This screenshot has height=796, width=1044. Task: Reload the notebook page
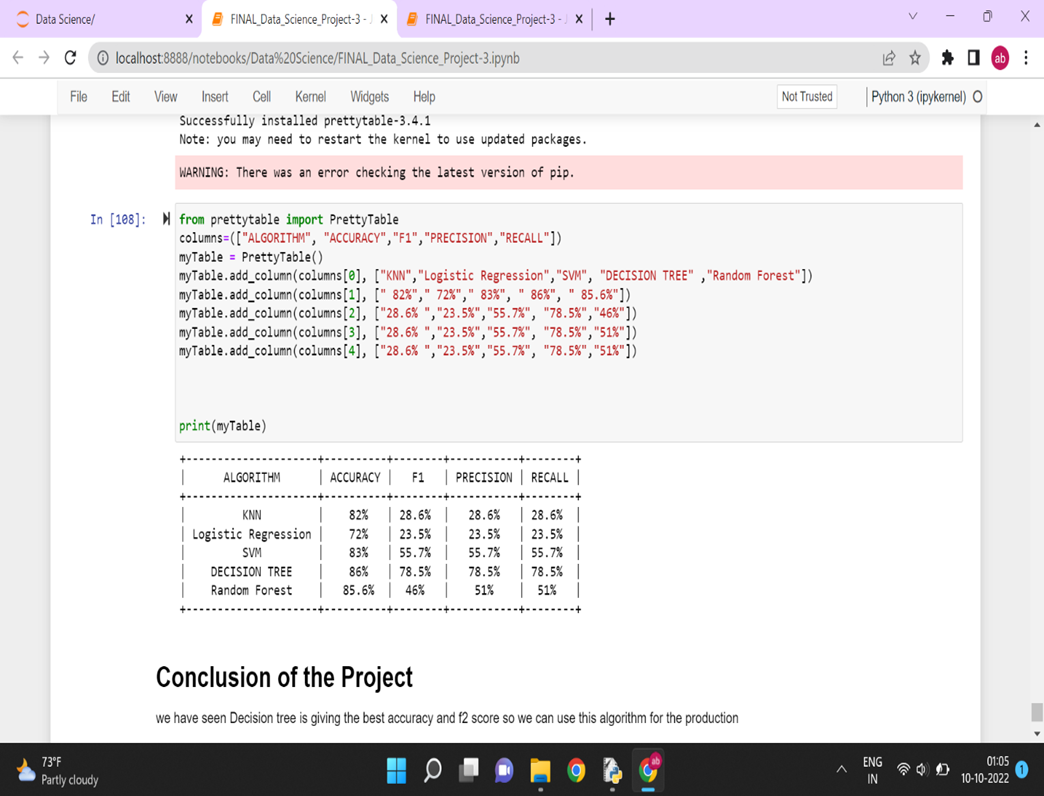coord(69,57)
